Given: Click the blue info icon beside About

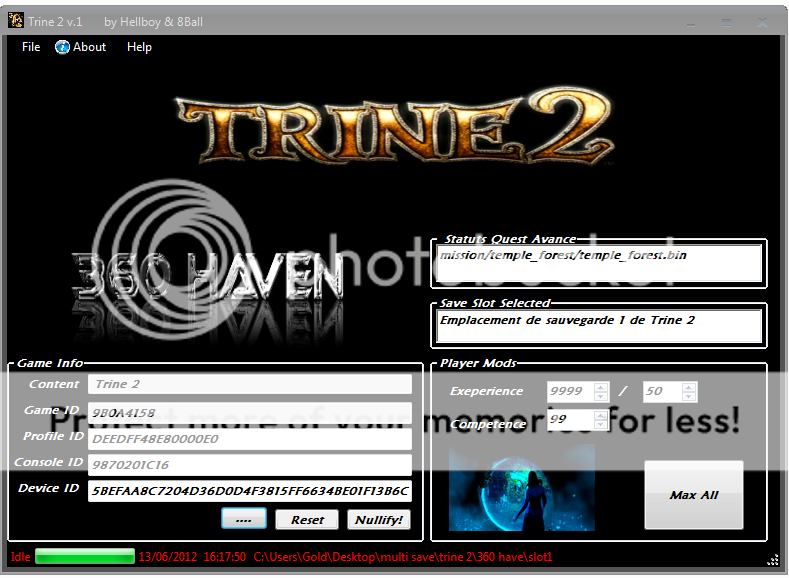Looking at the screenshot, I should click(x=62, y=47).
